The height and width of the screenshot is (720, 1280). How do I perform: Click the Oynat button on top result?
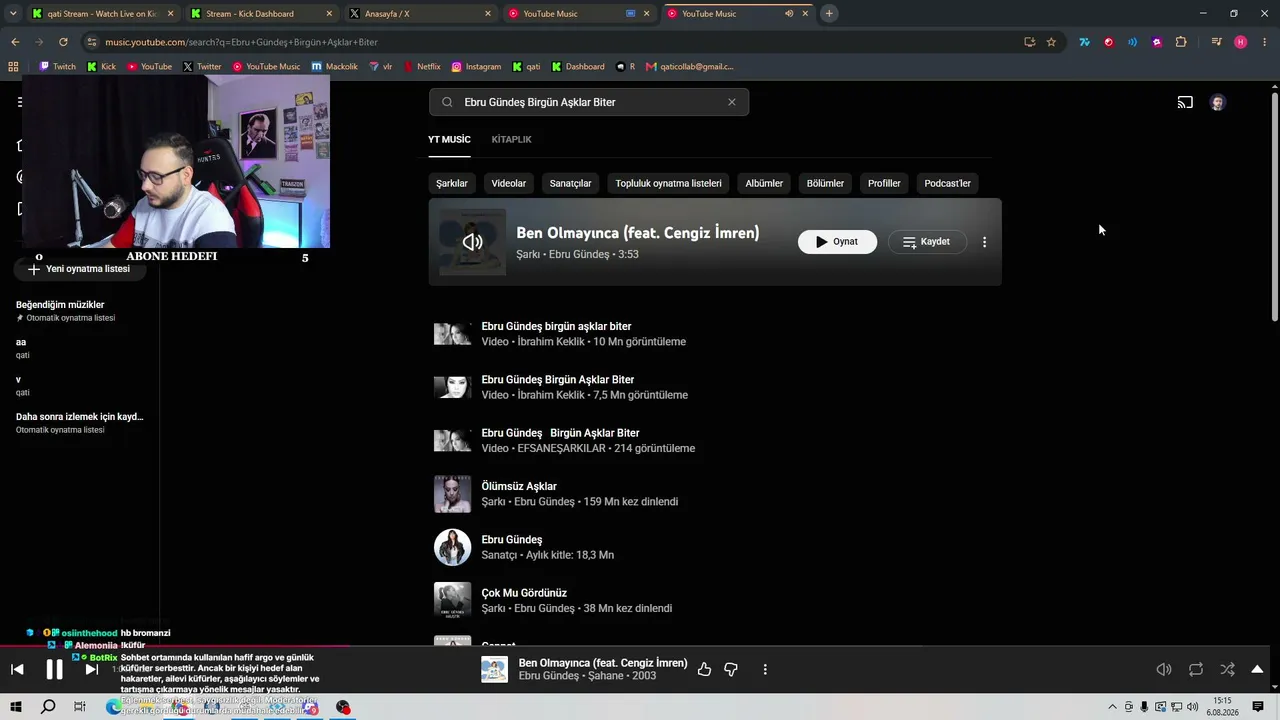837,242
